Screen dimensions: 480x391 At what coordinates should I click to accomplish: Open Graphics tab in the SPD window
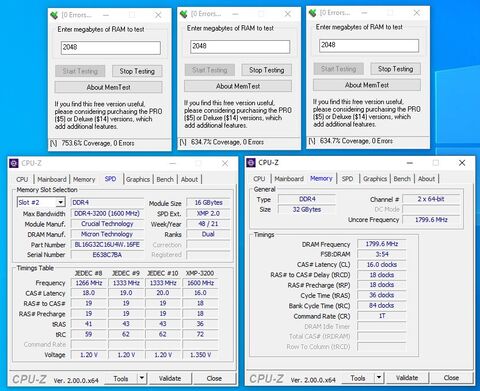pos(138,179)
